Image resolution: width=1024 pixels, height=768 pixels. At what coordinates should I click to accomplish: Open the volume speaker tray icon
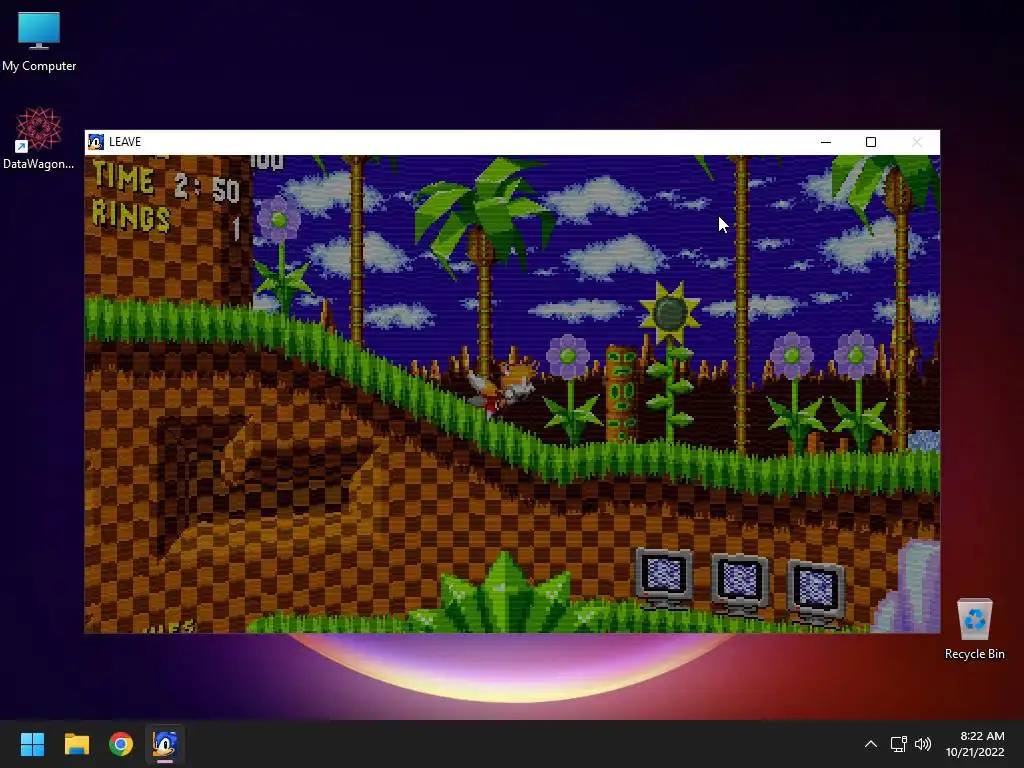[x=923, y=744]
